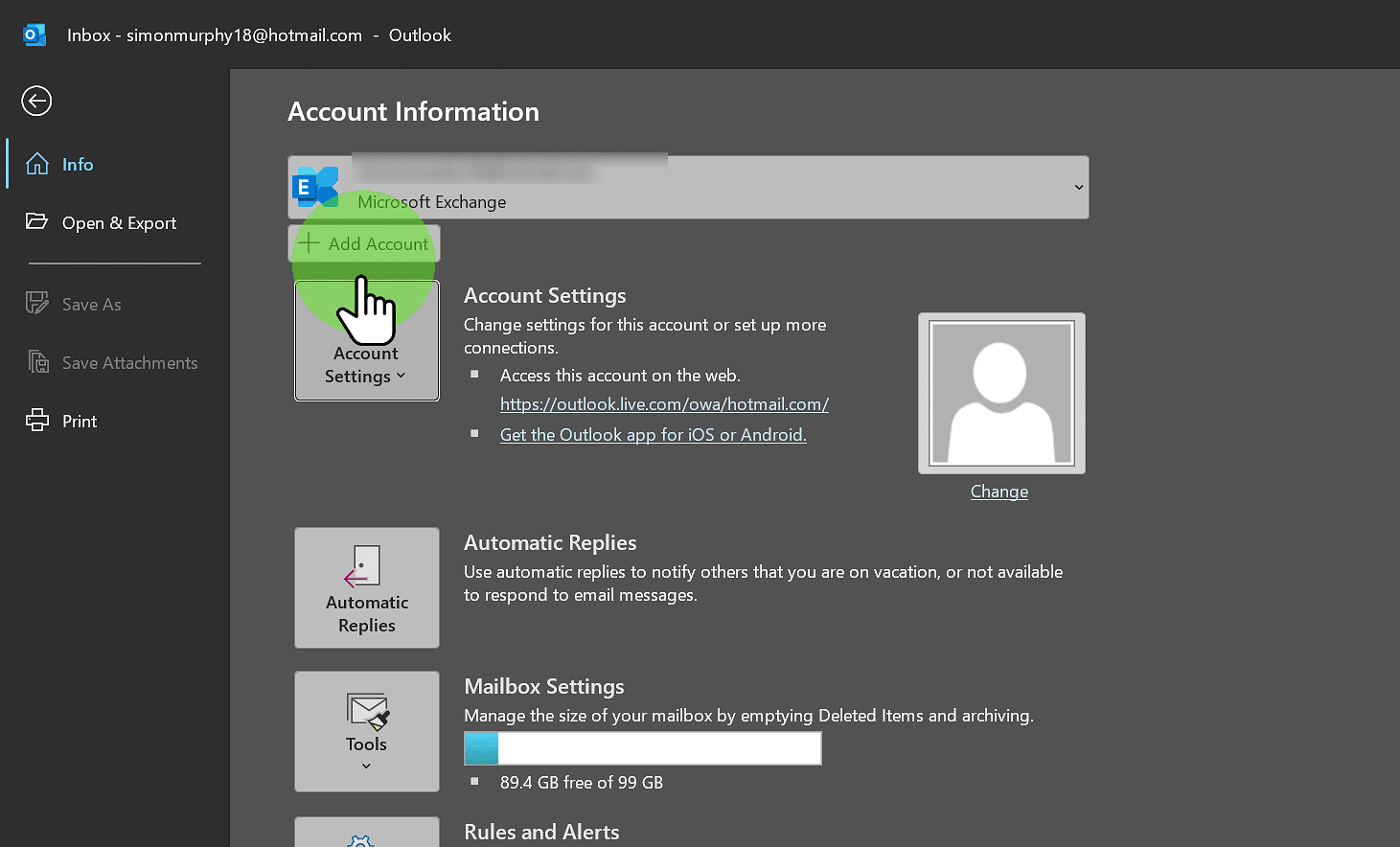
Task: Click the back arrow to exit backstage view
Action: (x=35, y=101)
